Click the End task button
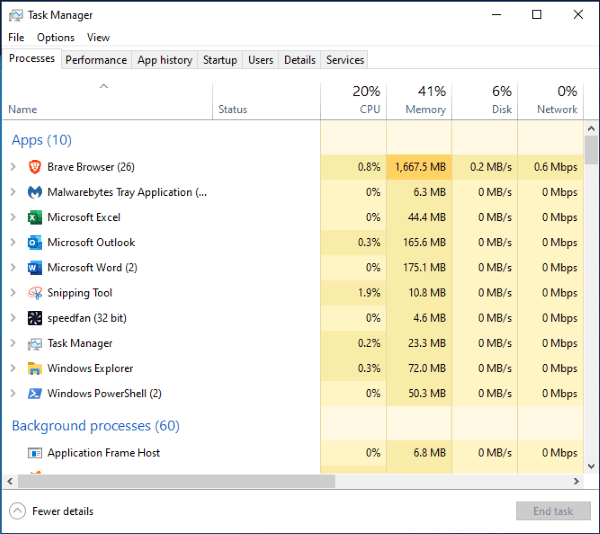The width and height of the screenshot is (600, 534). coord(553,511)
